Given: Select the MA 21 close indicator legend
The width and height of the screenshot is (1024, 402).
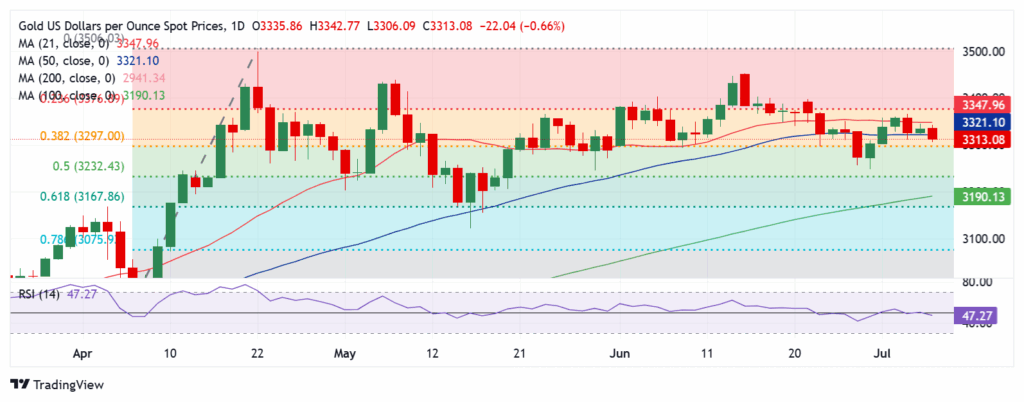Looking at the screenshot, I should (x=88, y=44).
